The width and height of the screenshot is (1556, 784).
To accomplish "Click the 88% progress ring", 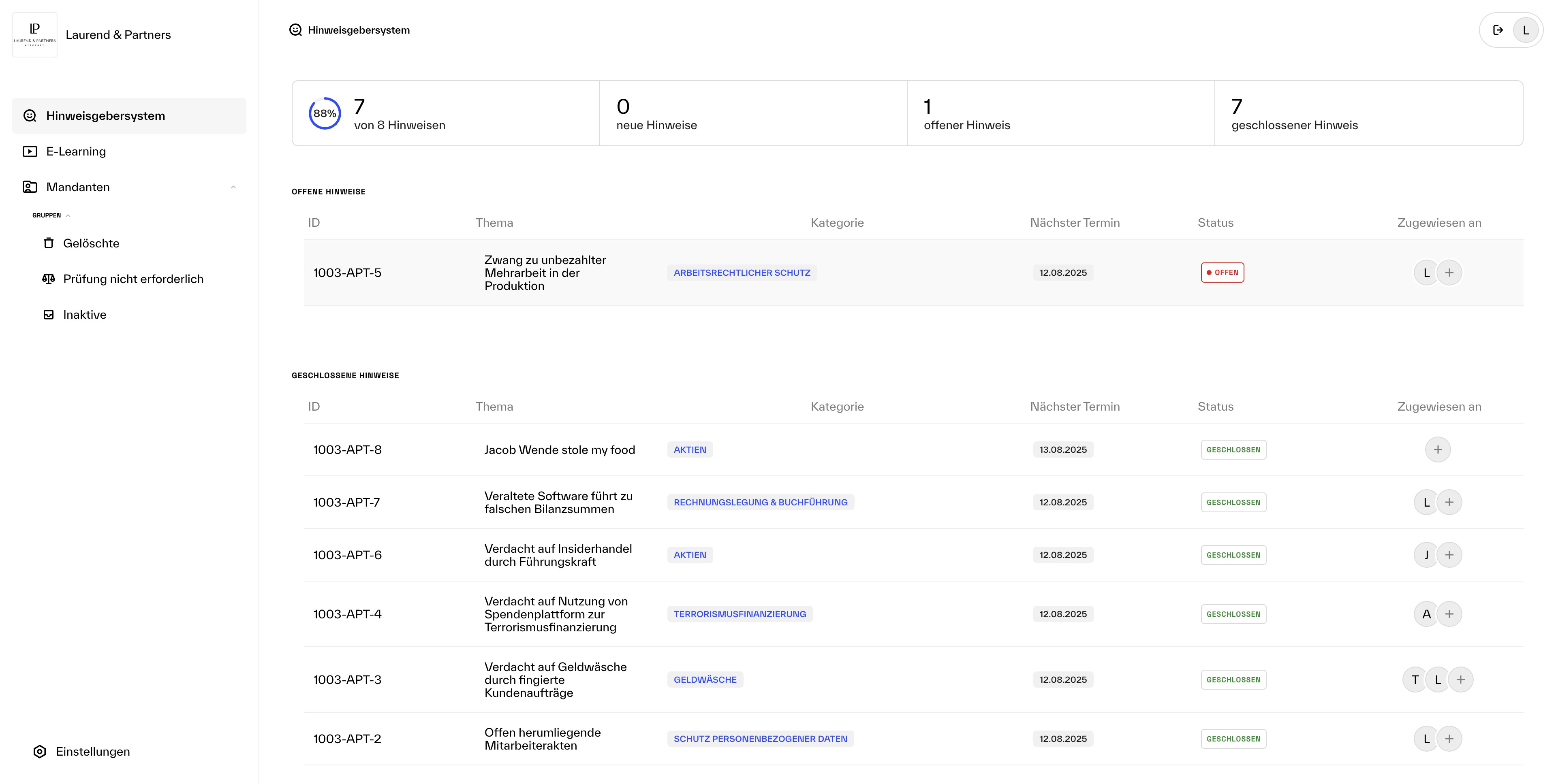I will pos(324,113).
